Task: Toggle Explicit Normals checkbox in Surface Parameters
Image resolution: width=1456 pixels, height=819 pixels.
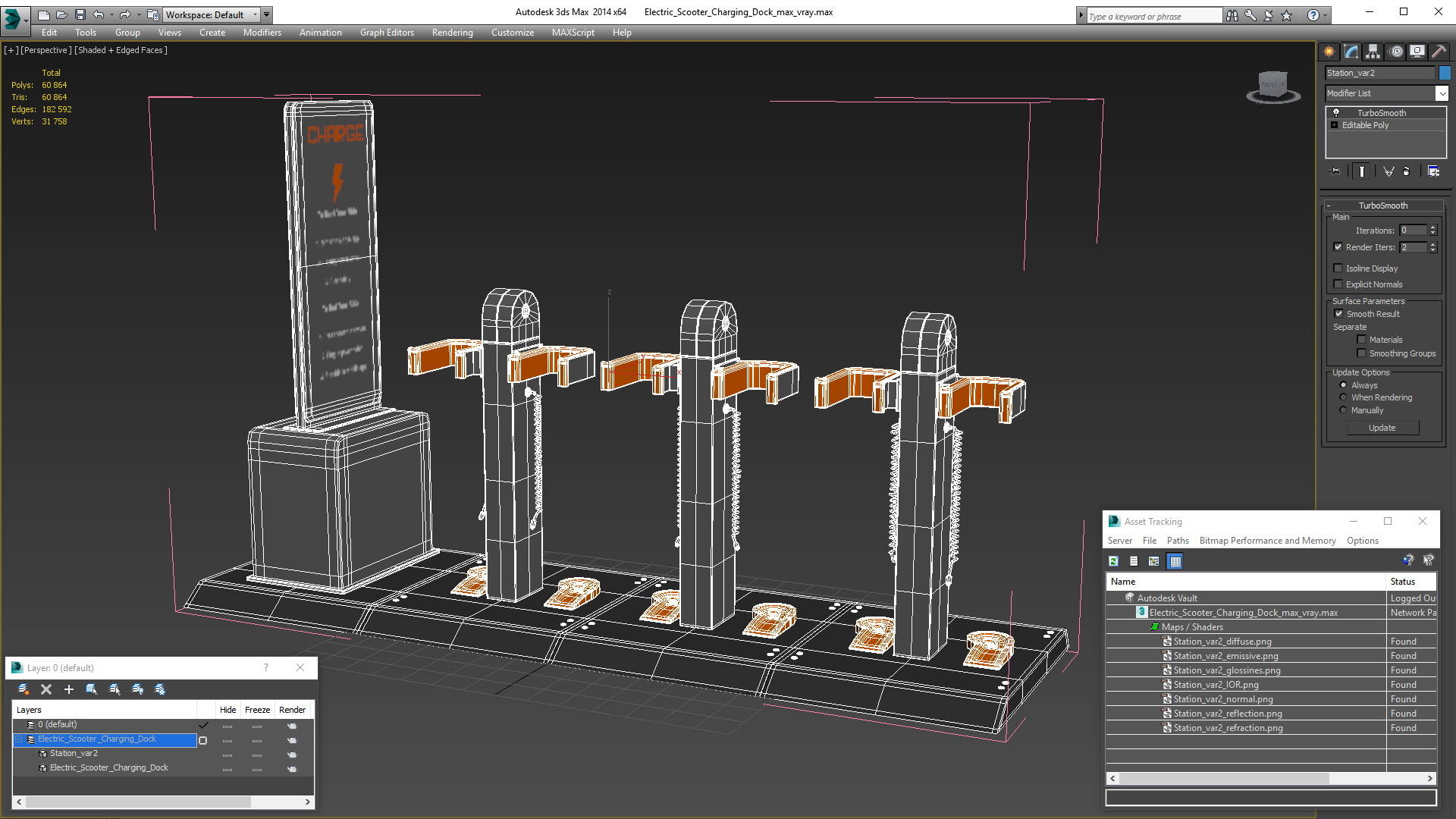Action: coord(1339,283)
